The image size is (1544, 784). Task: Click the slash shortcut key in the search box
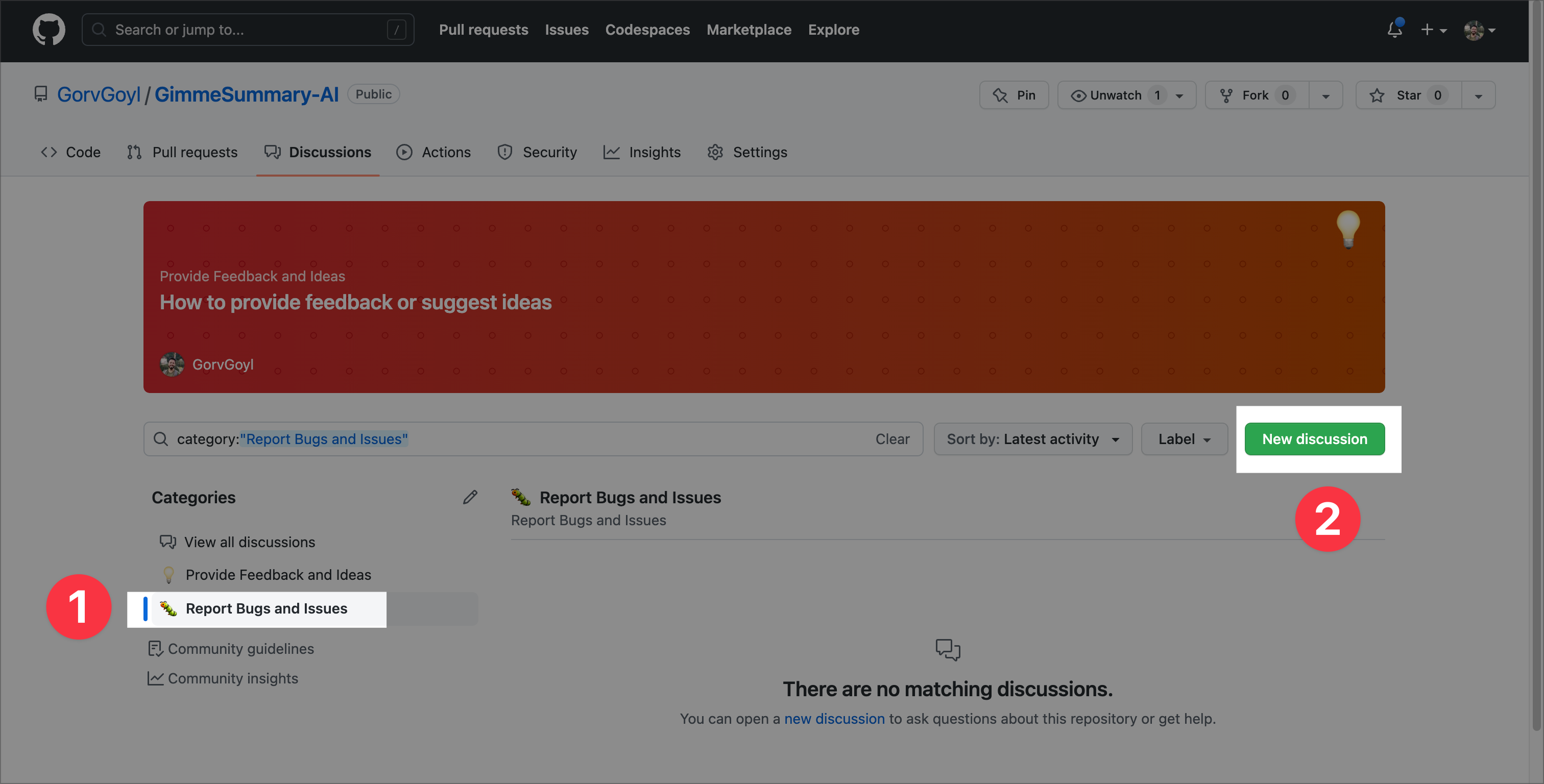(396, 30)
